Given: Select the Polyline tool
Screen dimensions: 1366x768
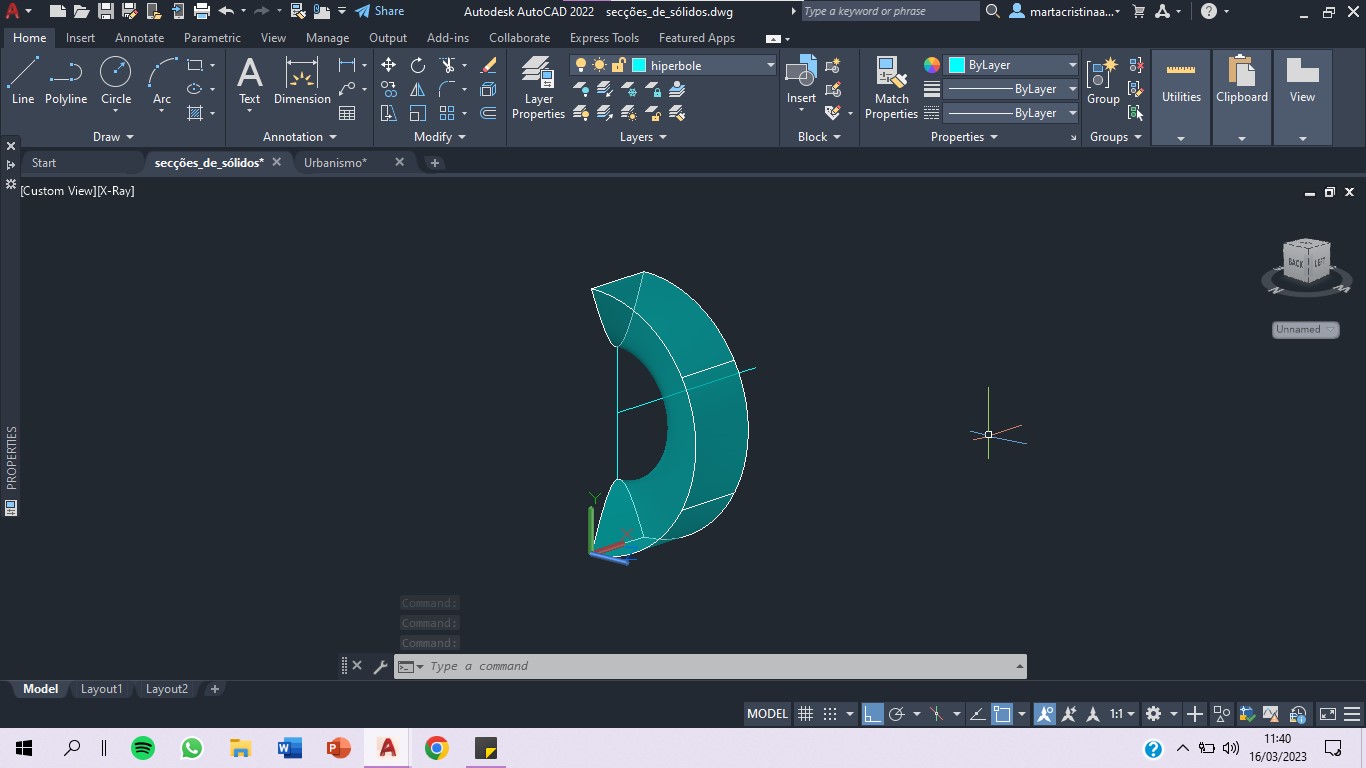Looking at the screenshot, I should click(66, 81).
